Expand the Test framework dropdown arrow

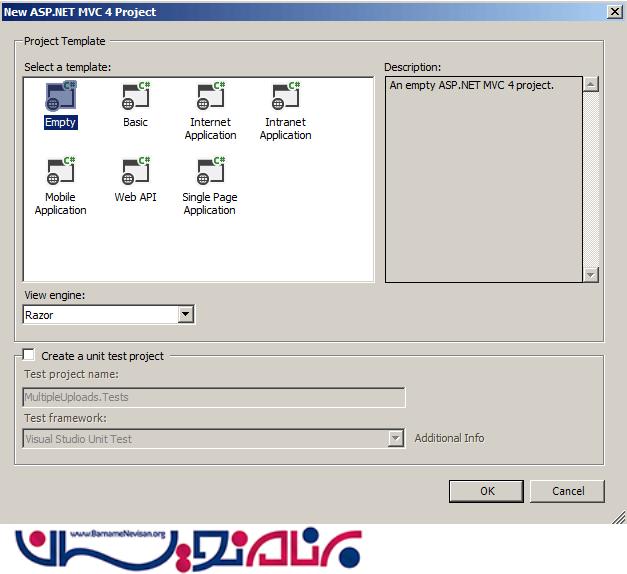(x=396, y=438)
